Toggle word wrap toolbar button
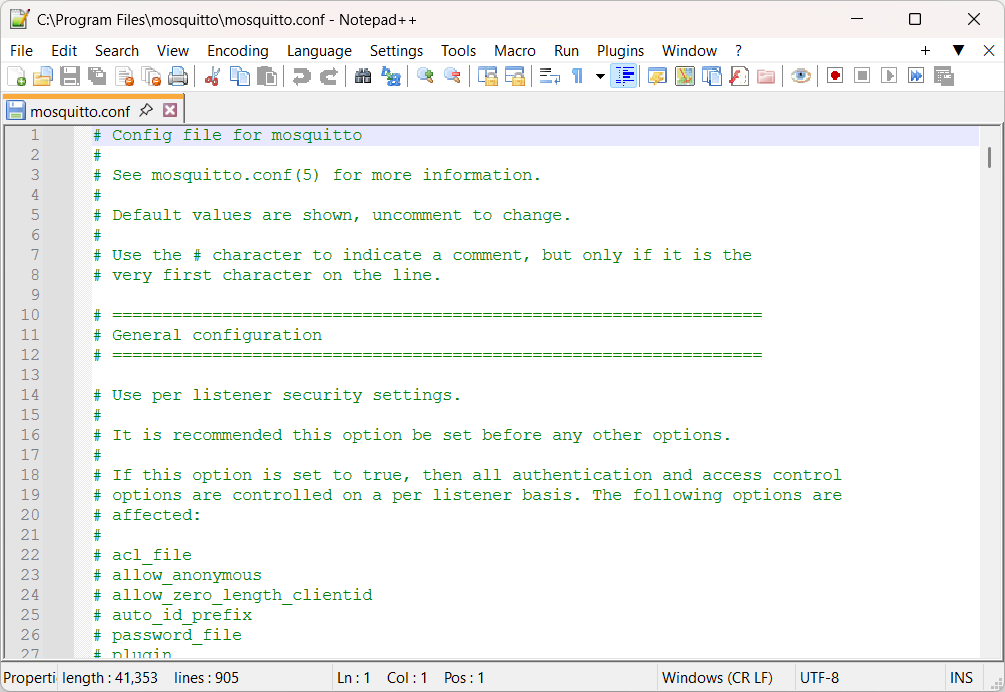Viewport: 1005px width, 692px height. 549,76
